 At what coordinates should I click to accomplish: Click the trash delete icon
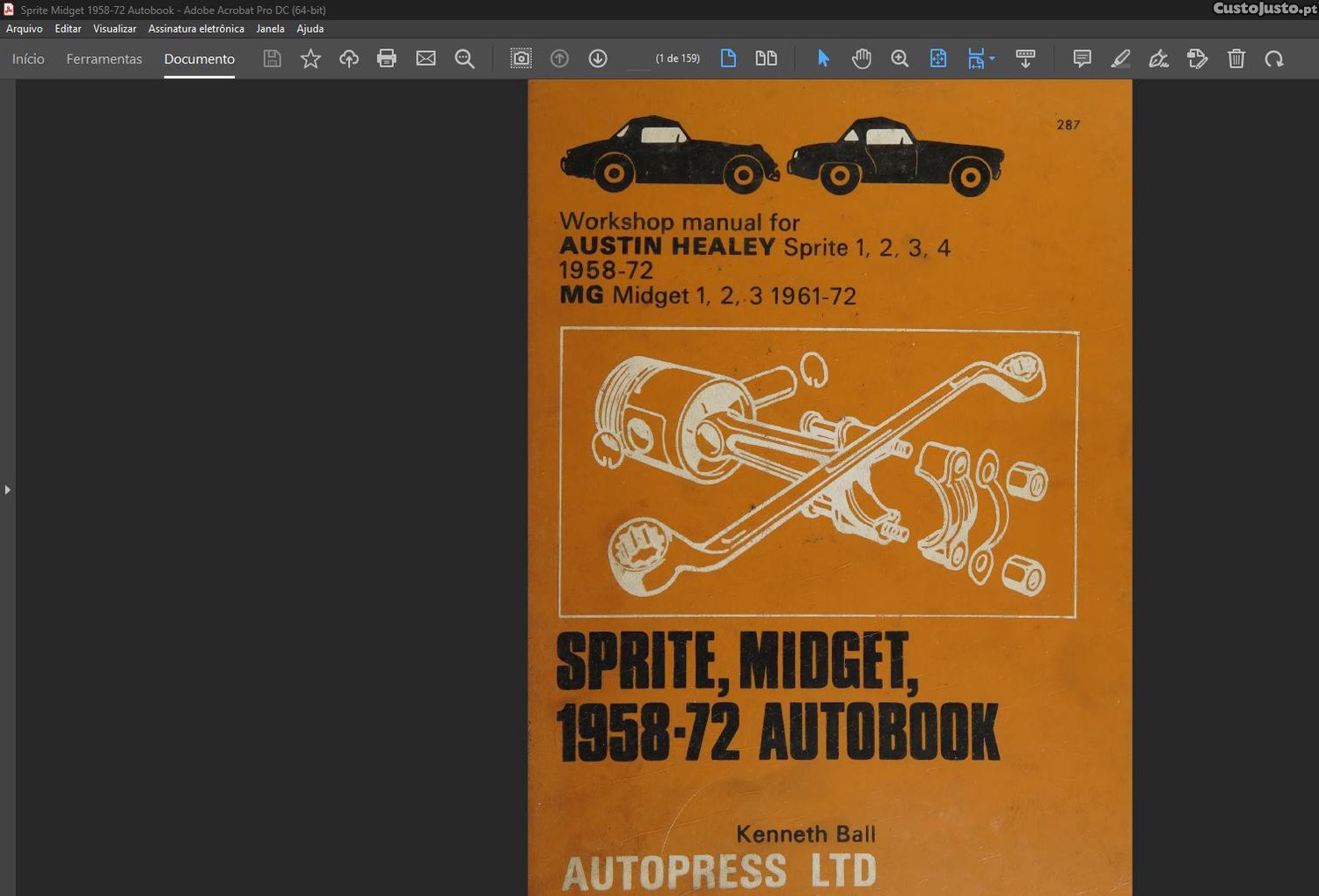1236,59
